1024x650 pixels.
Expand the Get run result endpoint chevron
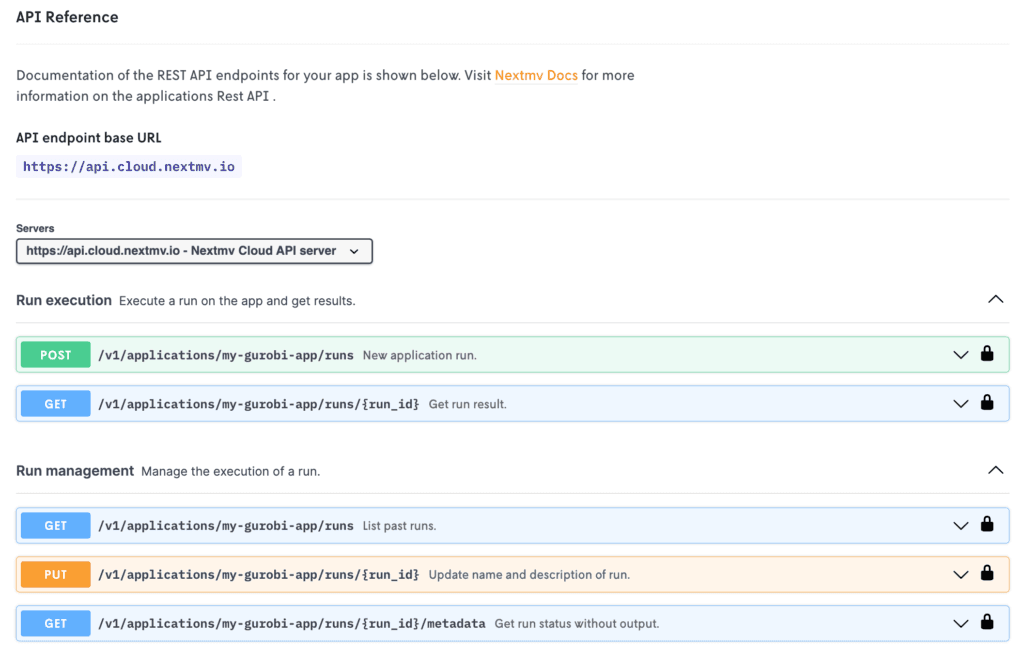tap(960, 404)
